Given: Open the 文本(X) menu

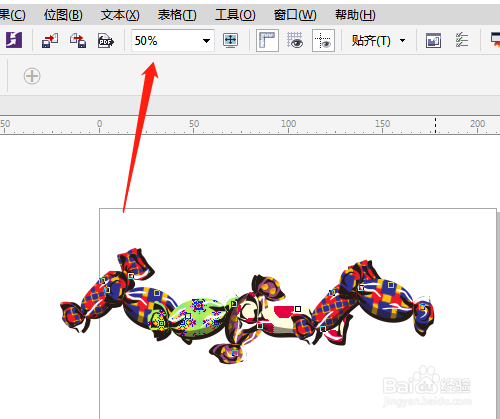Looking at the screenshot, I should (120, 15).
